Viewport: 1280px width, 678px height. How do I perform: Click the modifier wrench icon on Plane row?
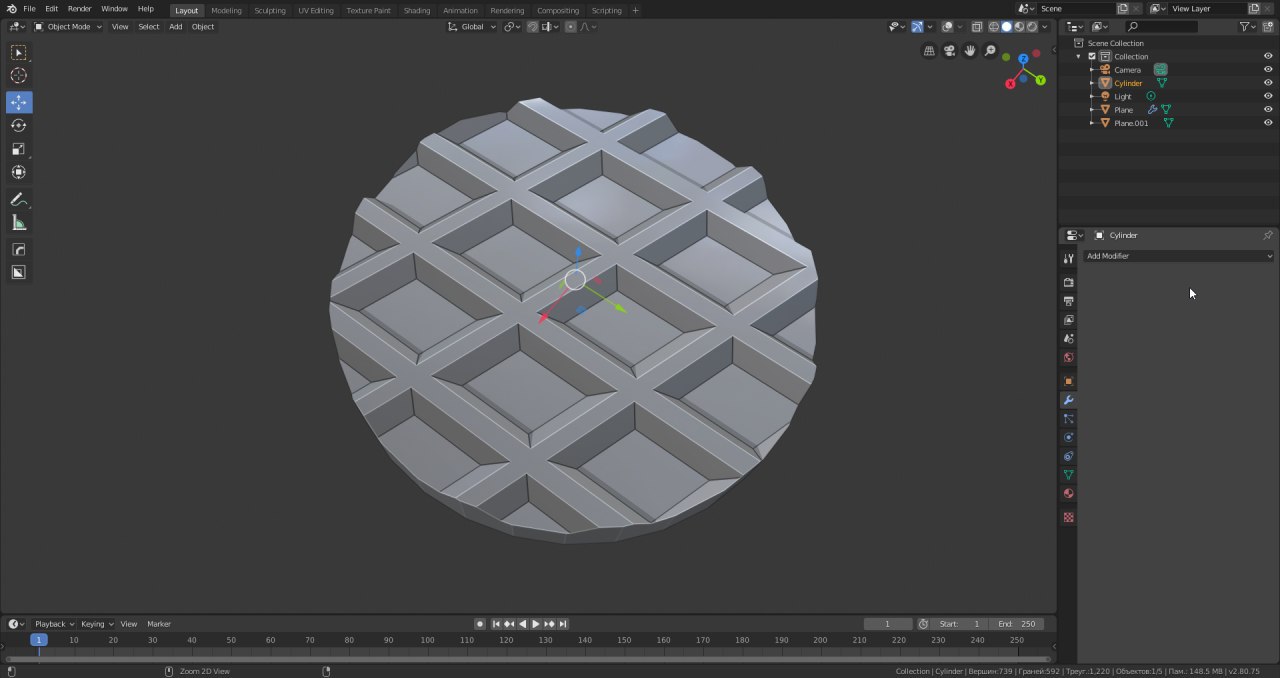coord(1152,110)
